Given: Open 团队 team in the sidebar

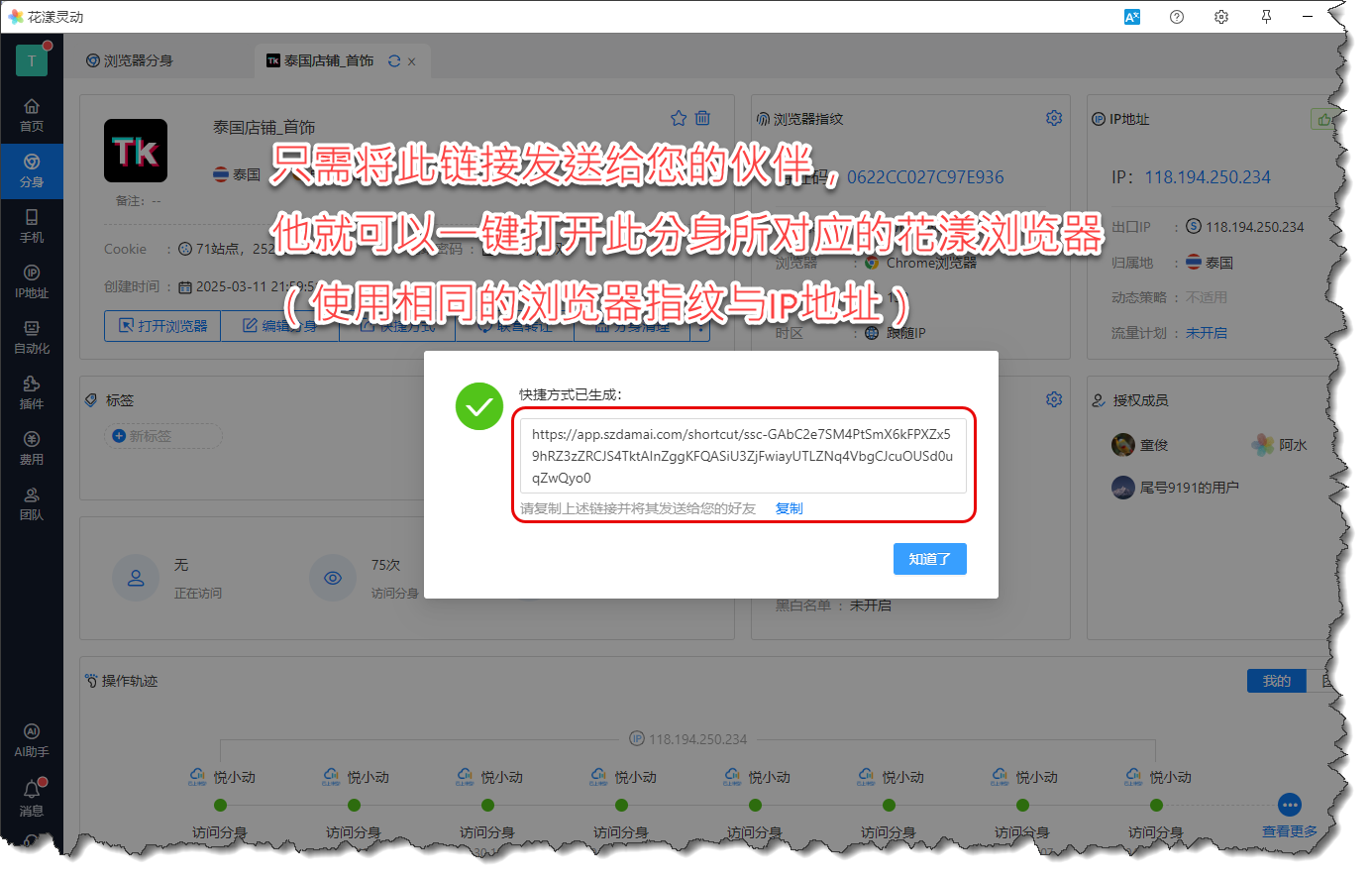Looking at the screenshot, I should (x=32, y=503).
